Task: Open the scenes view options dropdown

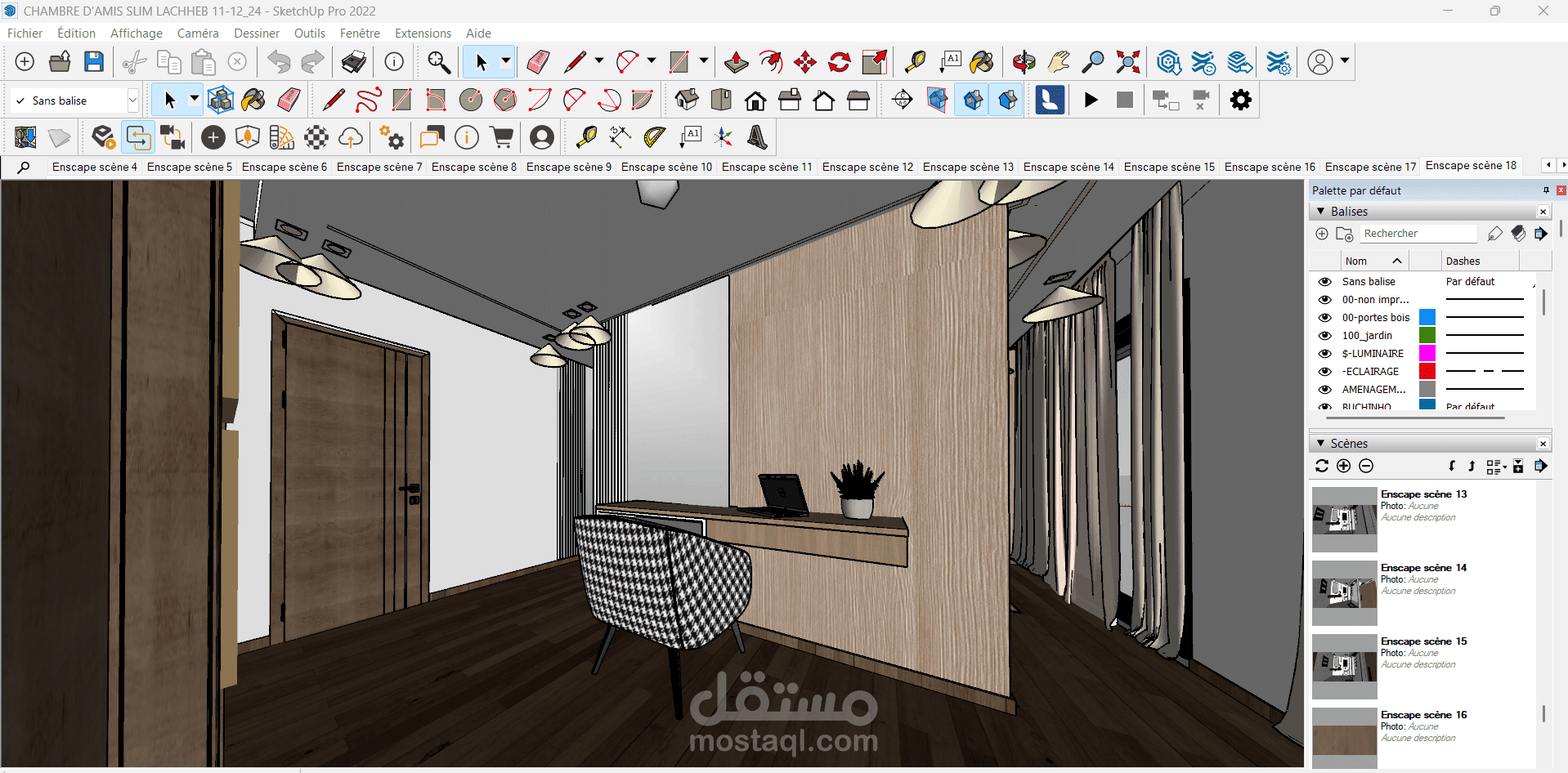Action: pyautogui.click(x=1496, y=467)
